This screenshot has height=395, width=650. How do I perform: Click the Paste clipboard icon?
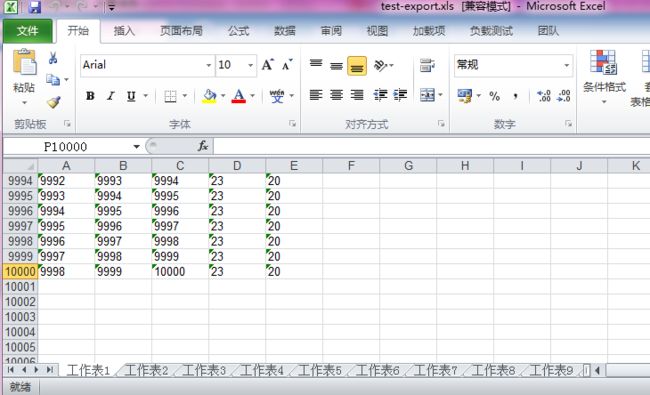24,62
